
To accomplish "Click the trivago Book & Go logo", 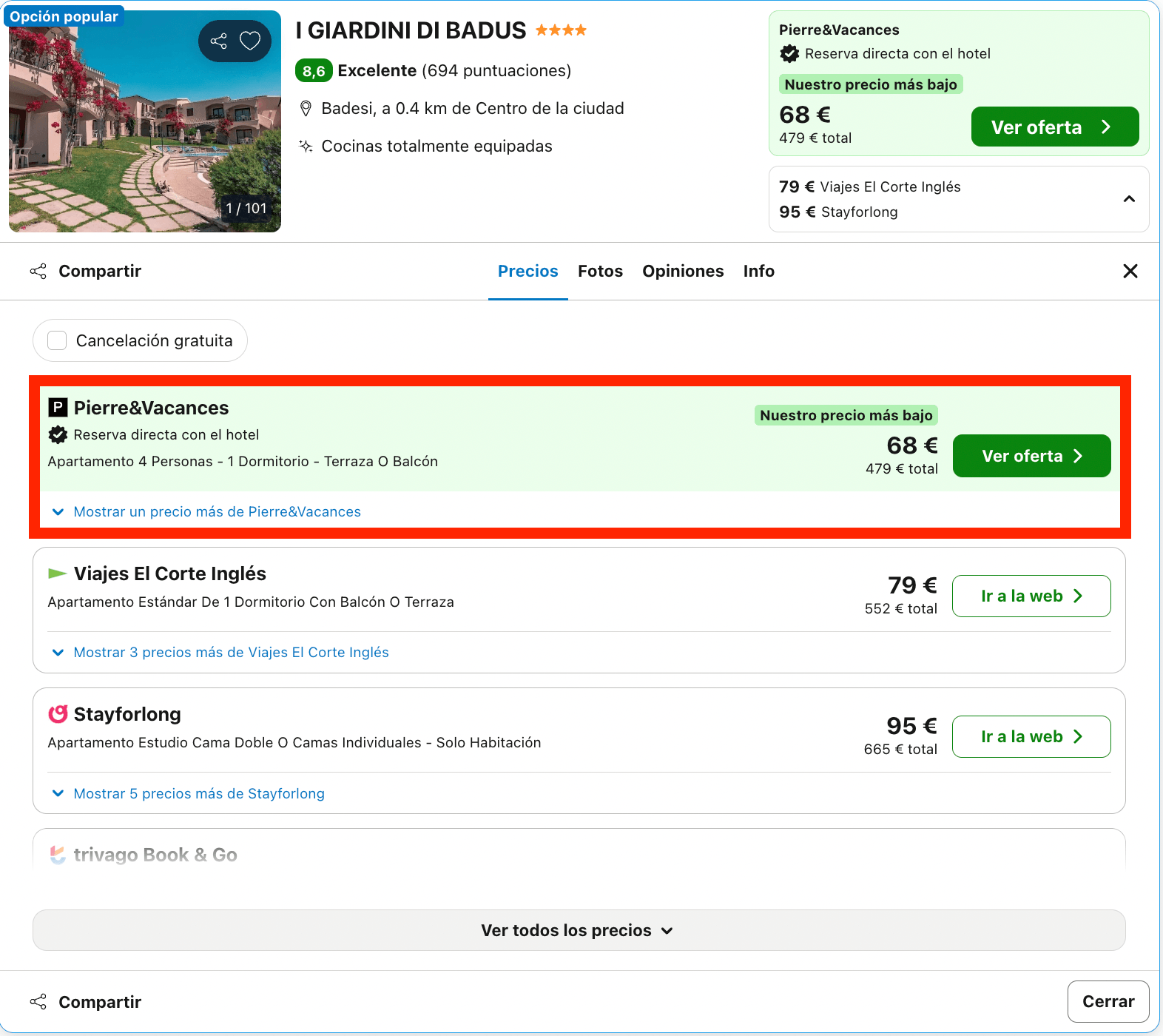I will point(58,855).
